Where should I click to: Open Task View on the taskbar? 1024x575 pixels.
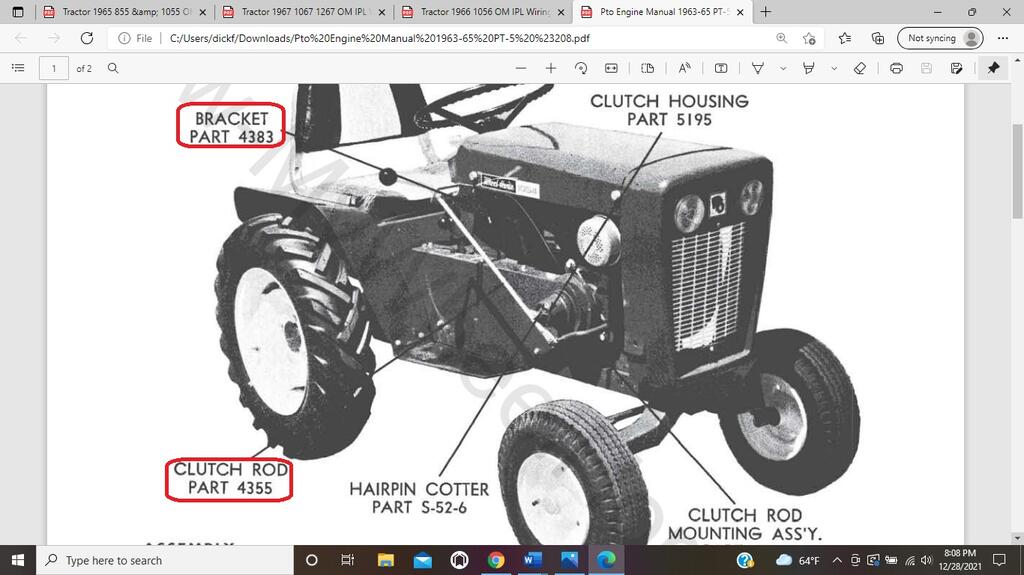coord(347,560)
